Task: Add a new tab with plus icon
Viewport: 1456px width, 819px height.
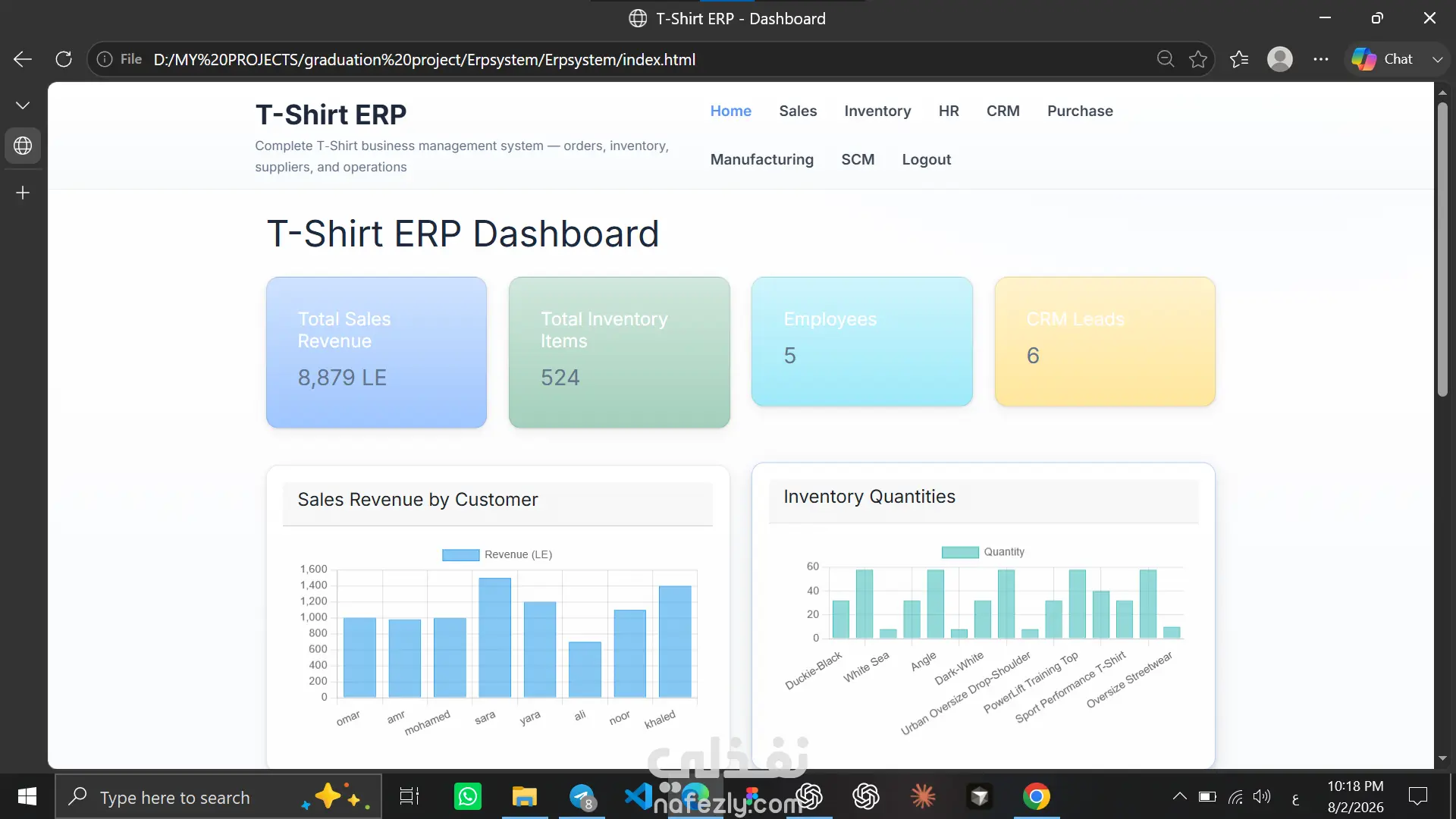Action: point(23,193)
